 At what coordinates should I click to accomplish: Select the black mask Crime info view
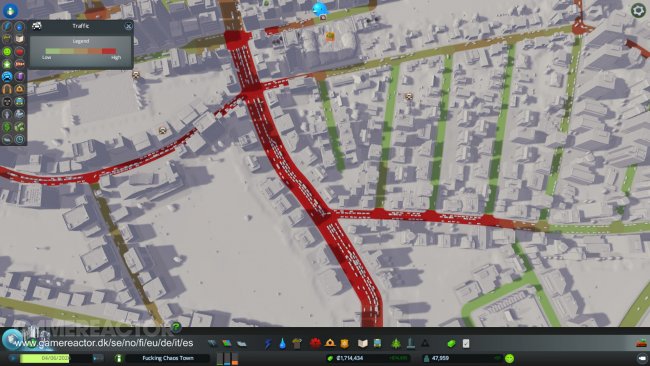click(7, 101)
